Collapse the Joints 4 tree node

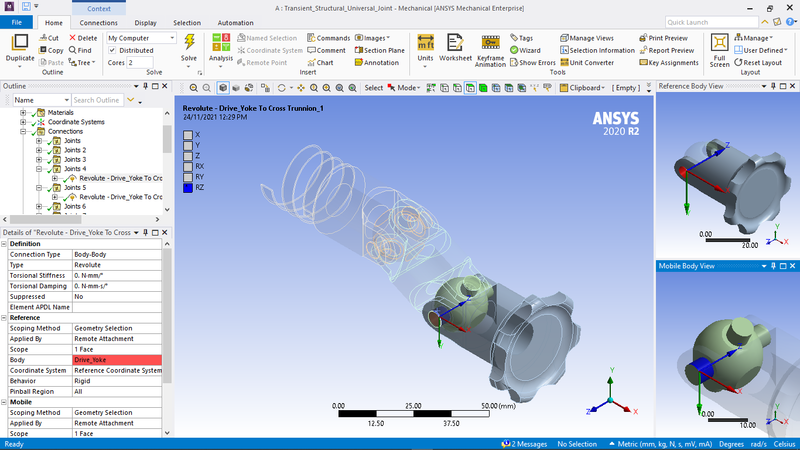[39, 169]
